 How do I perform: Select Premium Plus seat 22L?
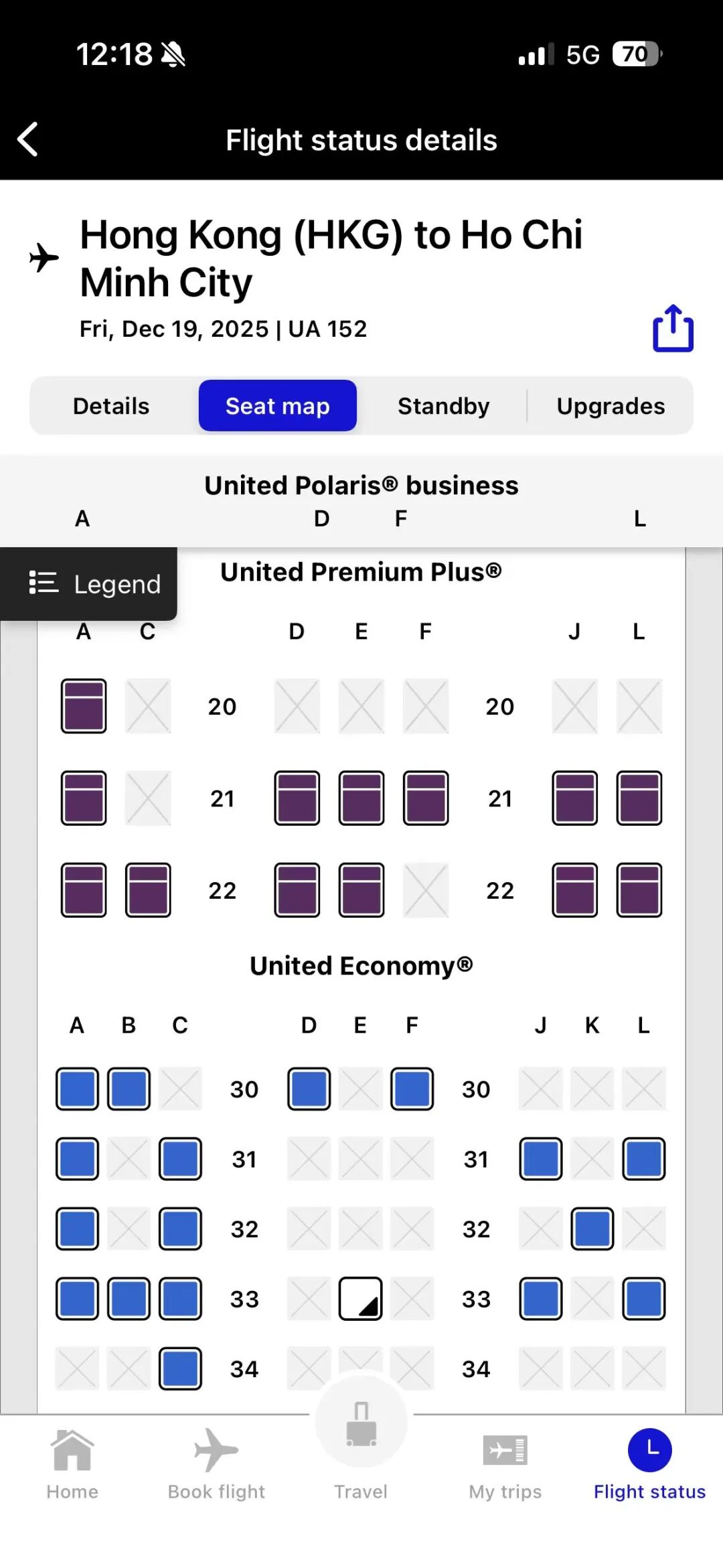[x=639, y=890]
